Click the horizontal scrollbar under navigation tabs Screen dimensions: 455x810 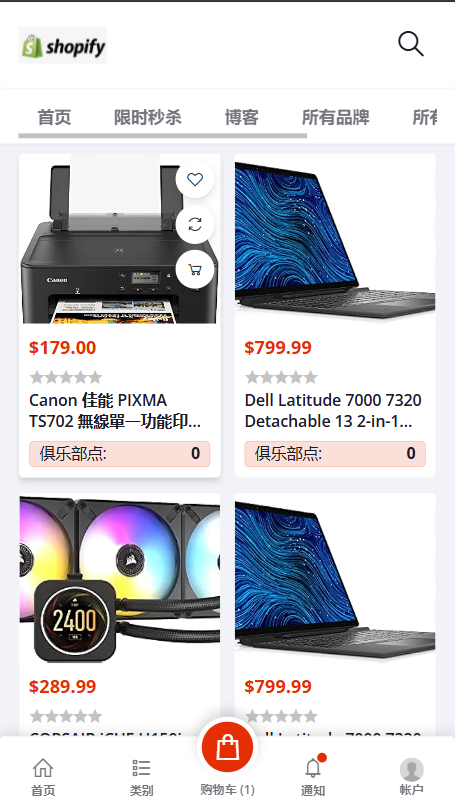point(163,136)
